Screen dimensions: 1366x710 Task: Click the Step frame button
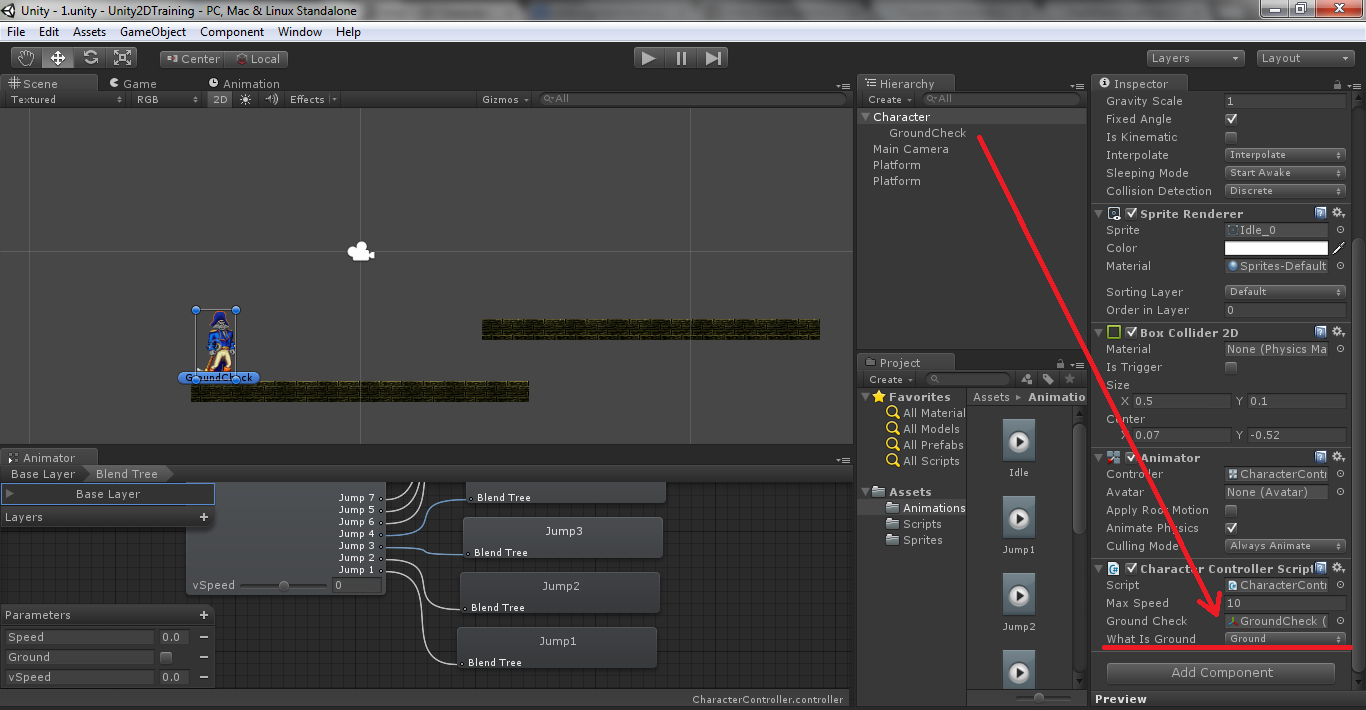tap(712, 58)
